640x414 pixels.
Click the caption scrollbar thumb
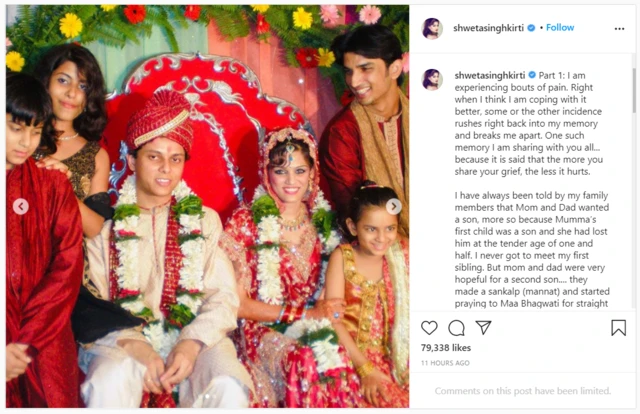(x=633, y=90)
